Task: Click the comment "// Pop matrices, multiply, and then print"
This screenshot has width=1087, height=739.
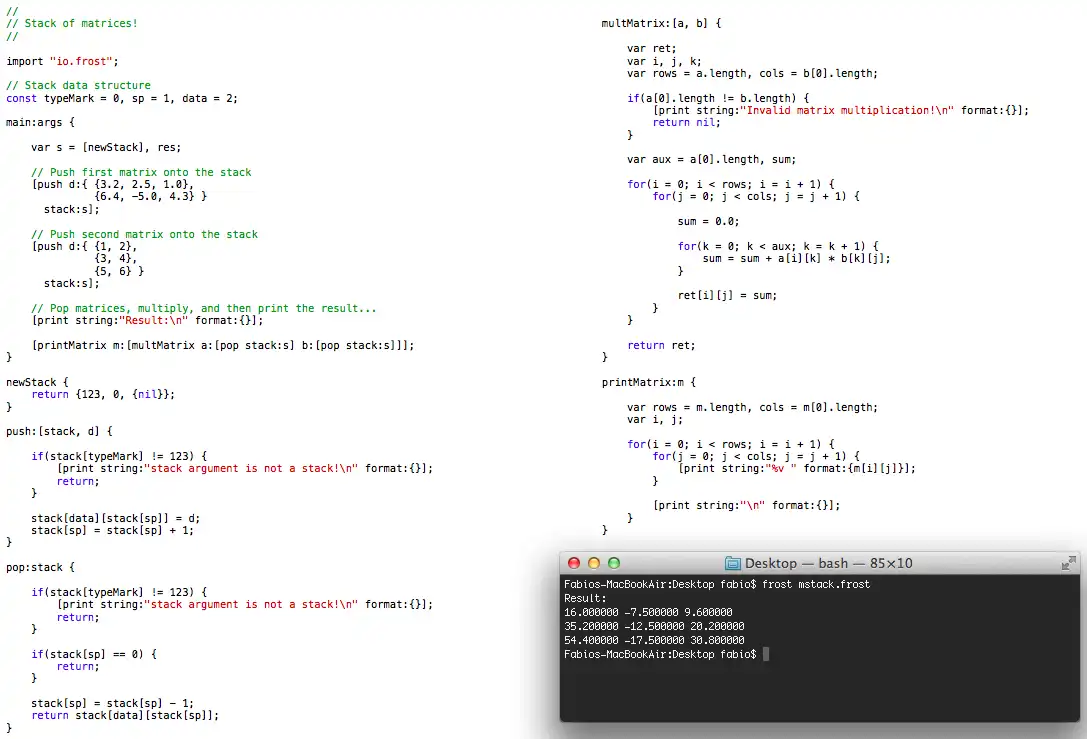Action: click(x=204, y=308)
